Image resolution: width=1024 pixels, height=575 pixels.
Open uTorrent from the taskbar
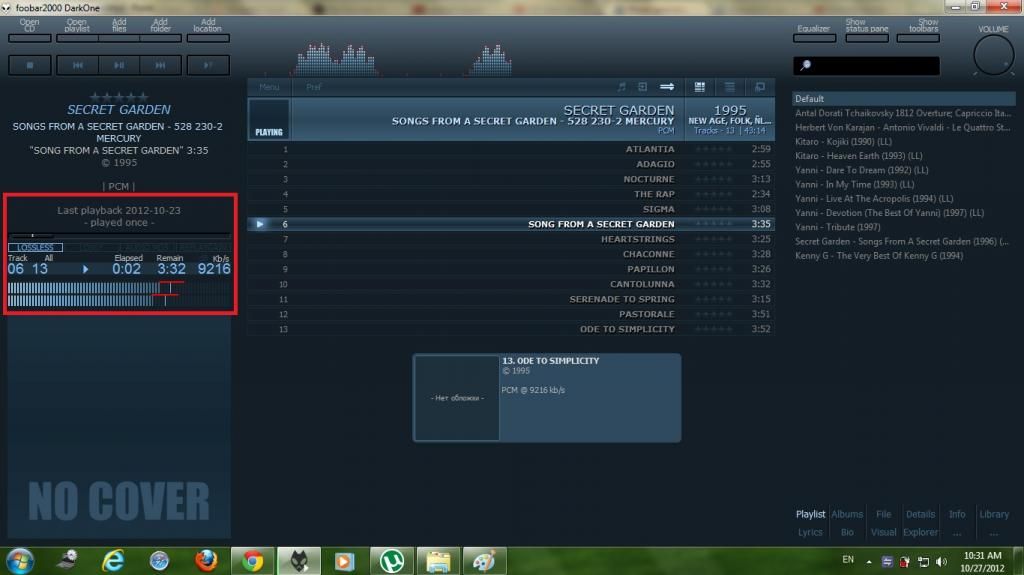click(x=392, y=561)
